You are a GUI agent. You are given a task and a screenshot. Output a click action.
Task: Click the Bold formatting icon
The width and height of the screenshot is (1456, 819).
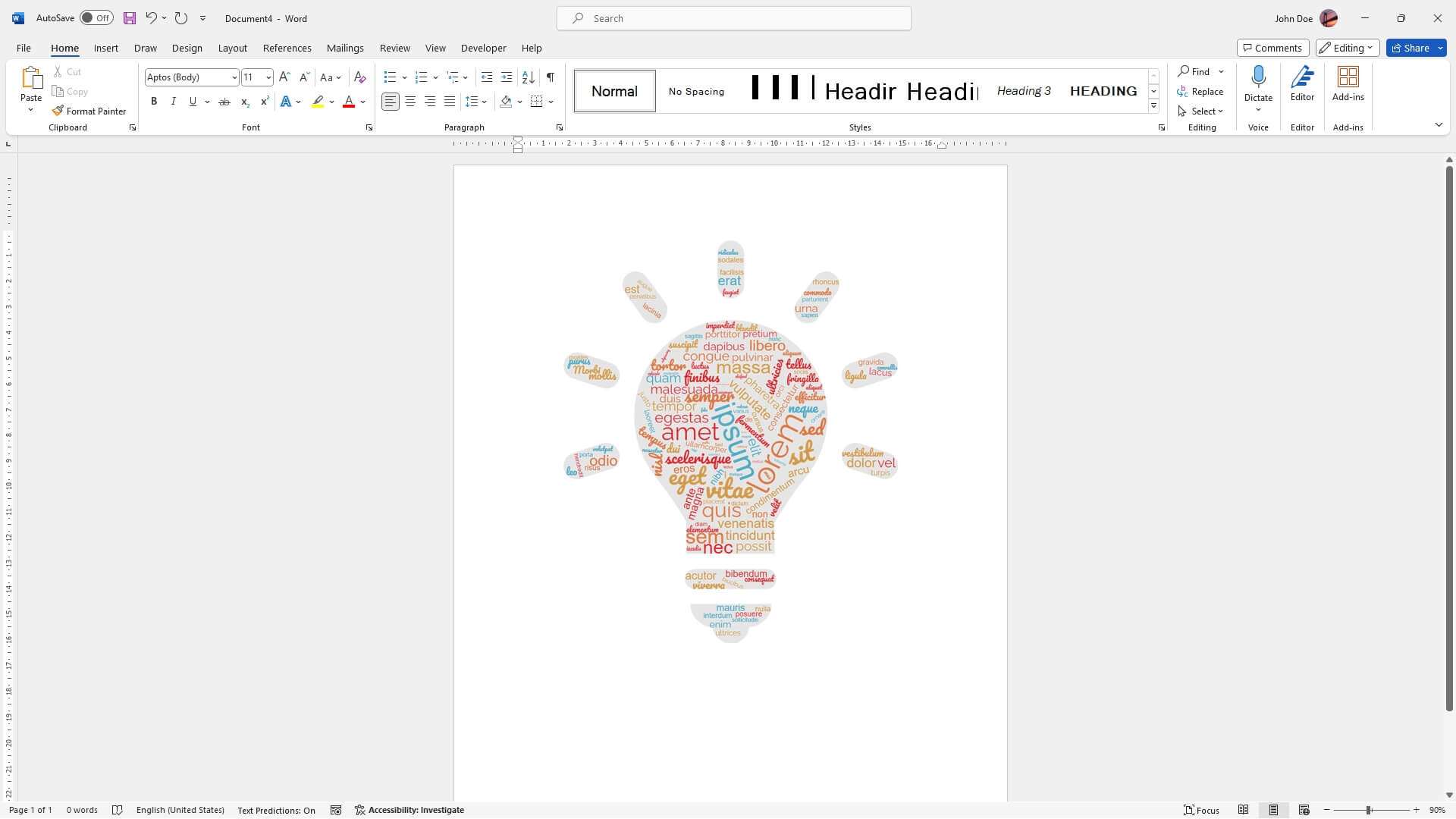153,101
